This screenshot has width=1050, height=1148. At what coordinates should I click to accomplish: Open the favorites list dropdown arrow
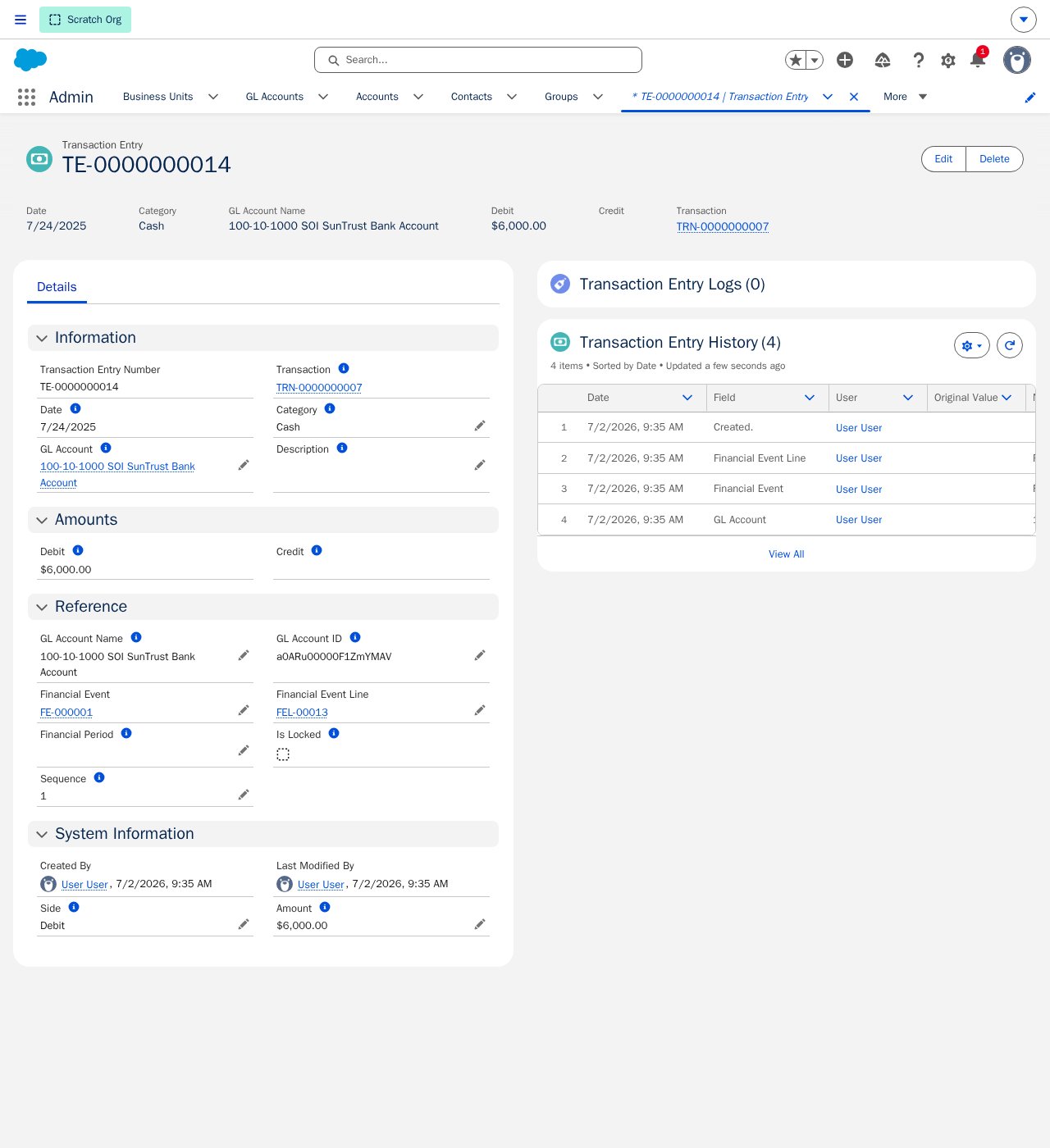(x=815, y=60)
